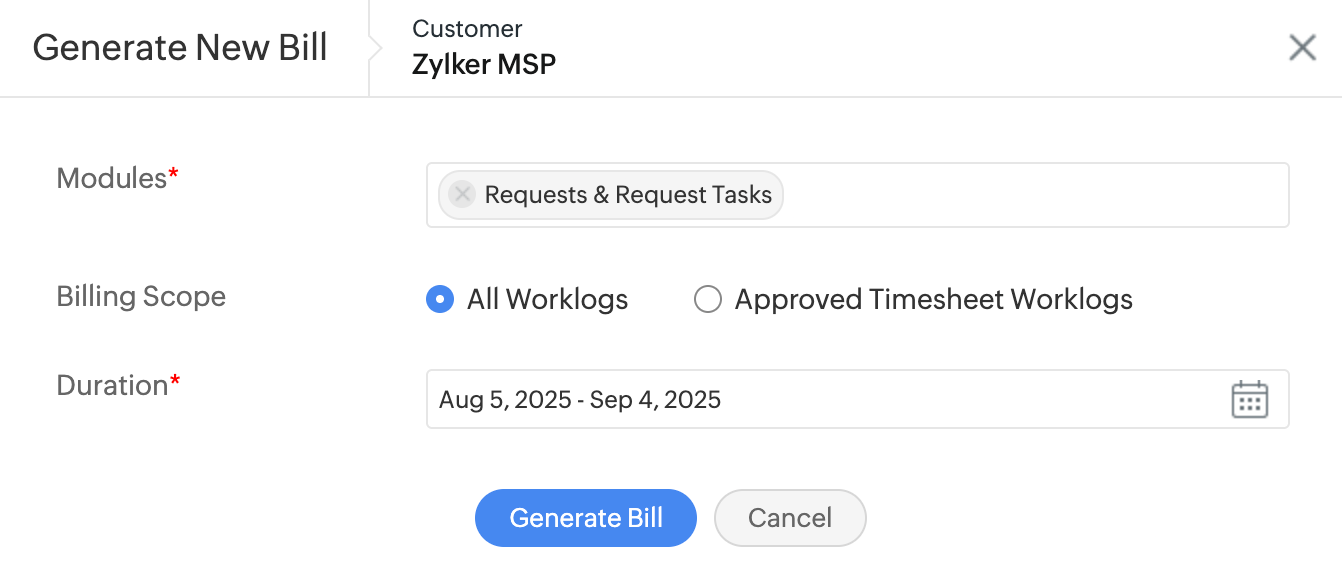Image resolution: width=1342 pixels, height=572 pixels.
Task: Click the Modules field label
Action: [x=112, y=179]
